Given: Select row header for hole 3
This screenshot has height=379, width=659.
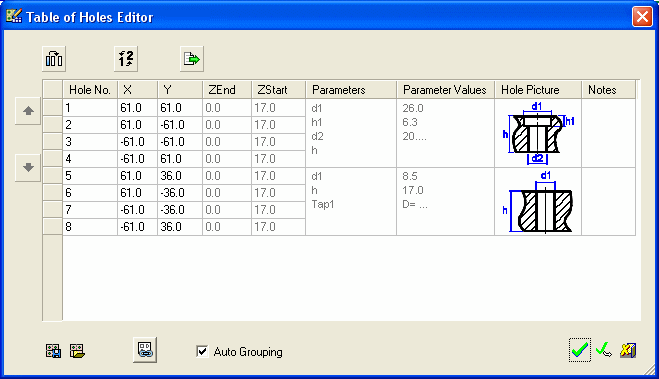Looking at the screenshot, I should pos(53,142).
